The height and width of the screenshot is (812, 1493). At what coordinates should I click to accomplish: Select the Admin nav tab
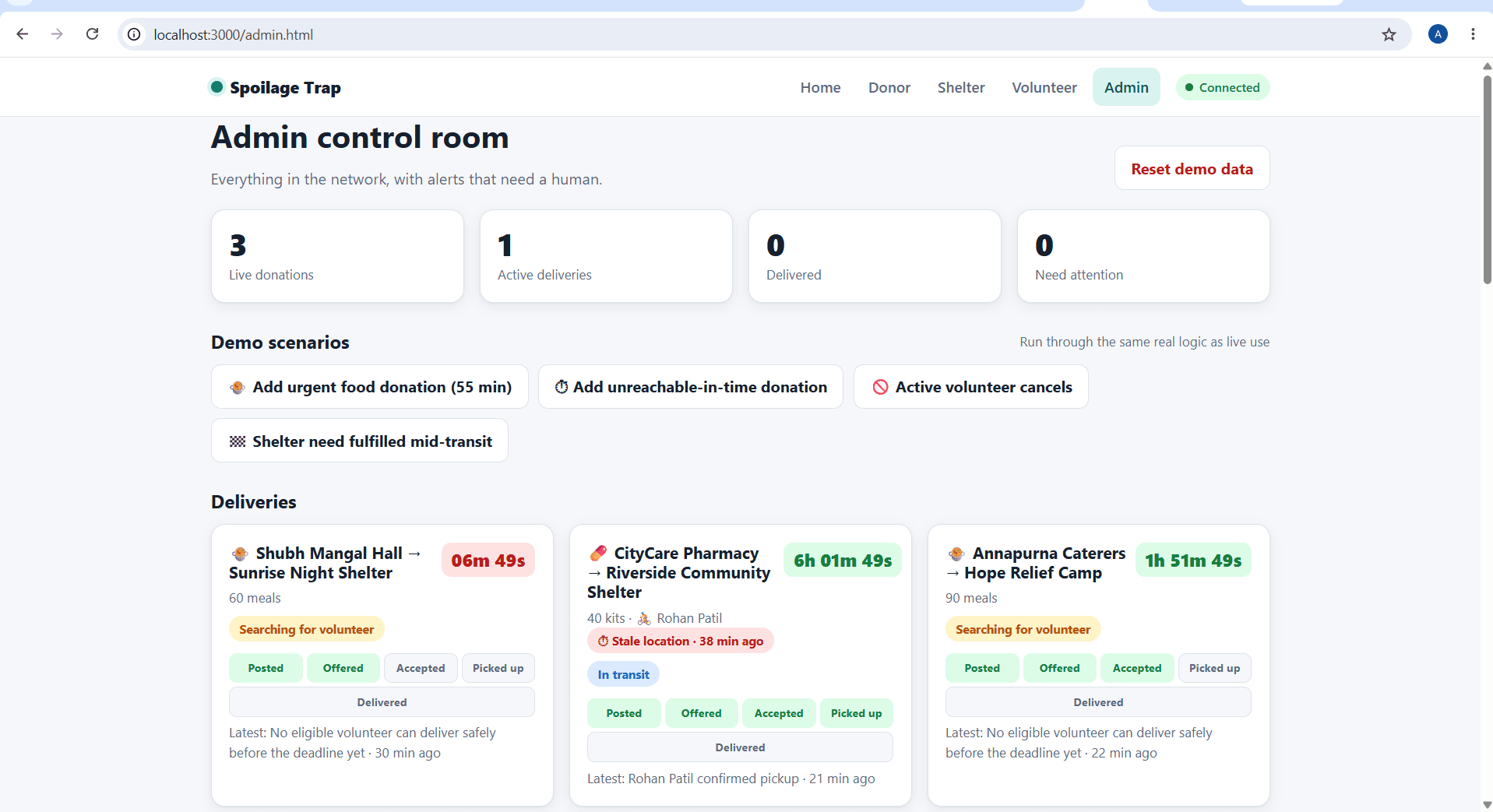[x=1126, y=87]
